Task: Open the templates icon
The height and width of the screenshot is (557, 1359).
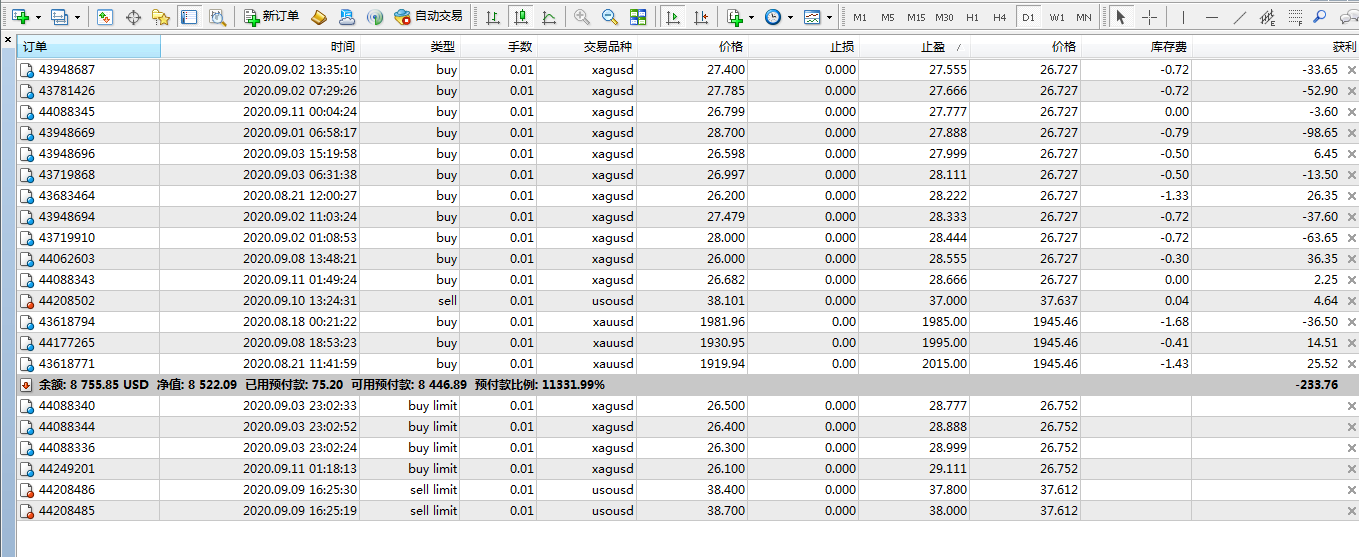Action: tap(812, 17)
